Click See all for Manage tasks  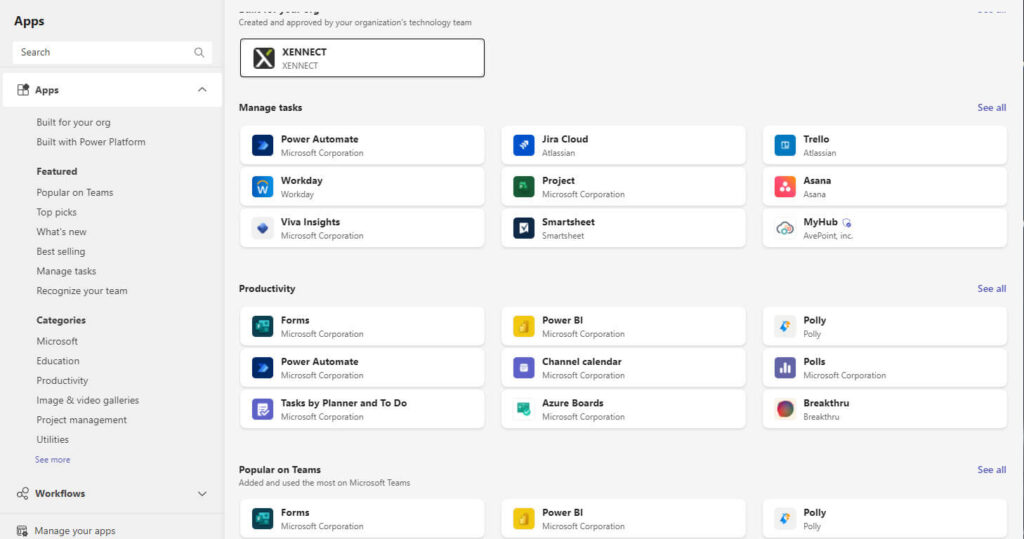pos(991,108)
